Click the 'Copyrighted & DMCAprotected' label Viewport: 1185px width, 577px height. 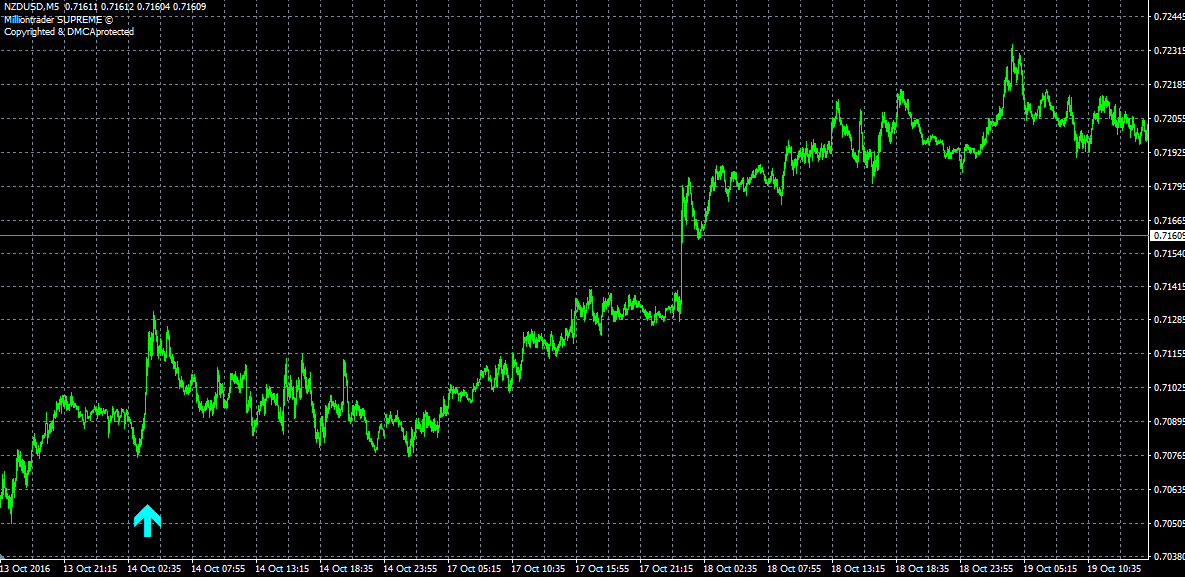pyautogui.click(x=69, y=32)
